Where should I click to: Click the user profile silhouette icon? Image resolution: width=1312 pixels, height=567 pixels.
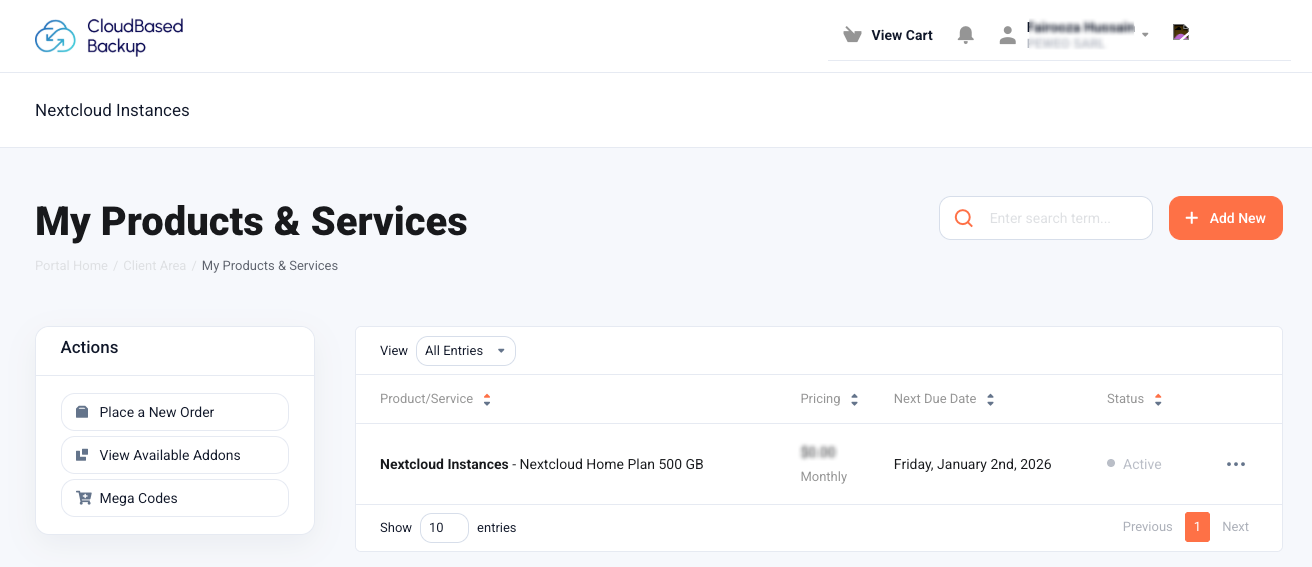[x=1007, y=35]
